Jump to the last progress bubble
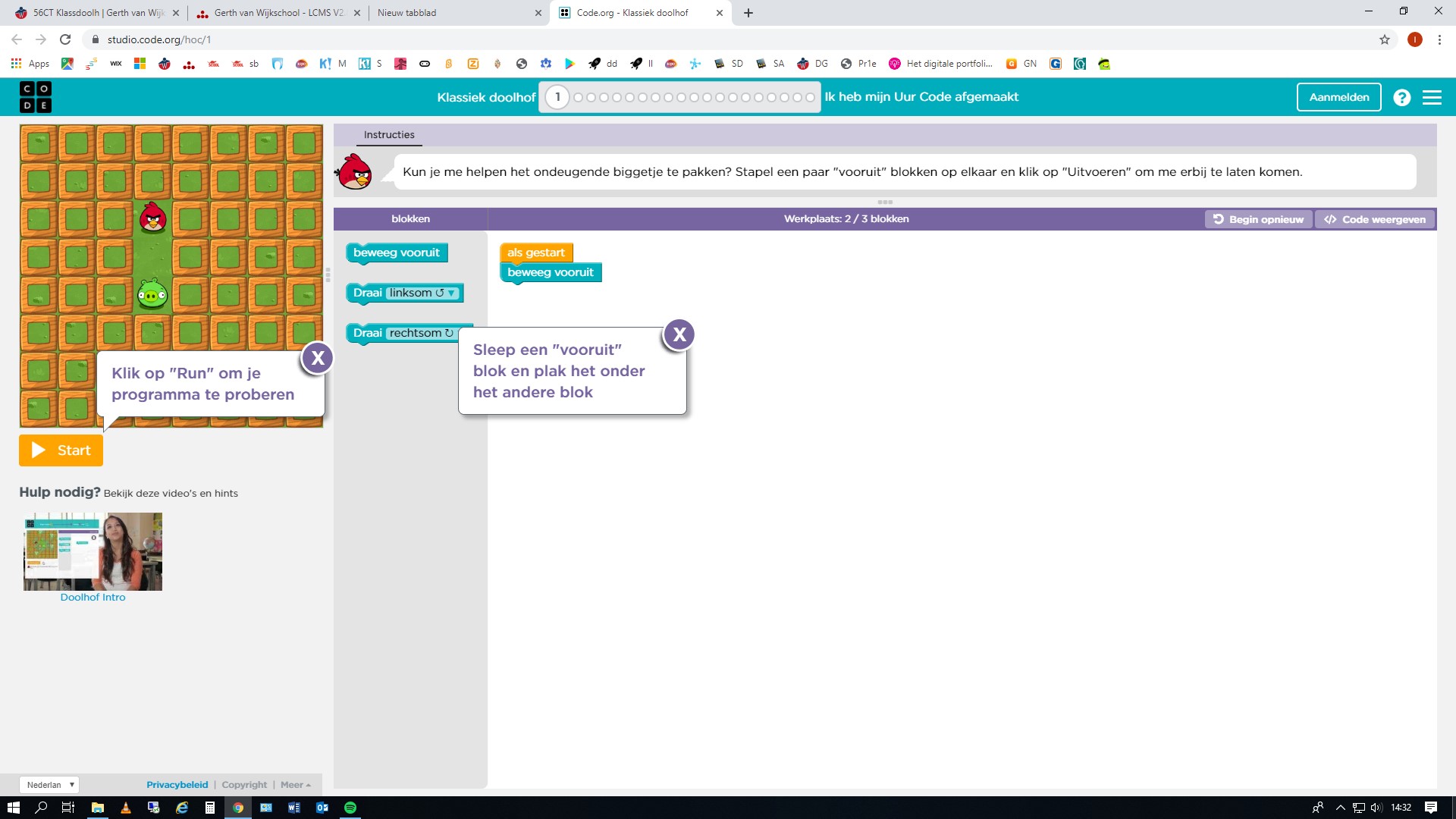The width and height of the screenshot is (1456, 819). (x=810, y=97)
